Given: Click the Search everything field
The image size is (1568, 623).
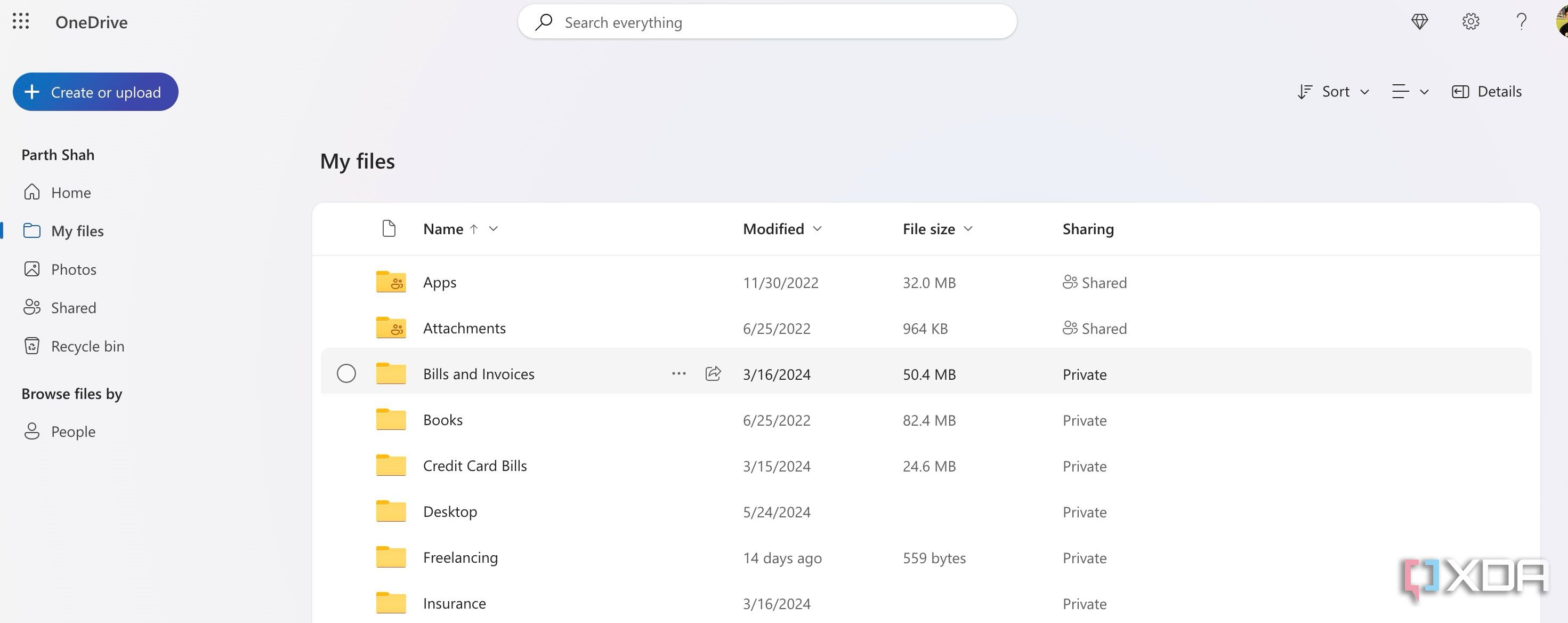Looking at the screenshot, I should tap(767, 22).
